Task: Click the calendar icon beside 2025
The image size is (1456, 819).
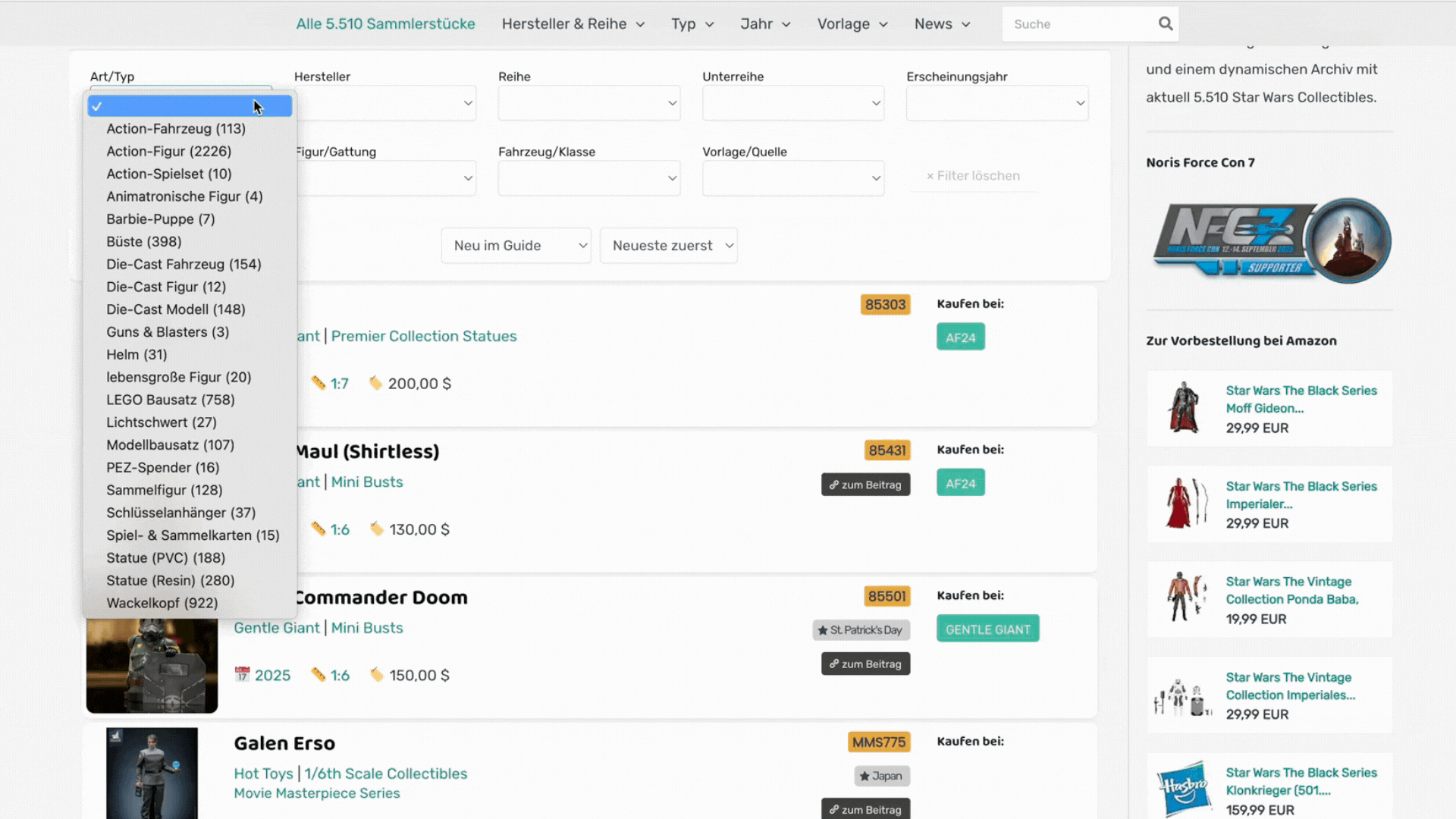Action: coord(242,675)
